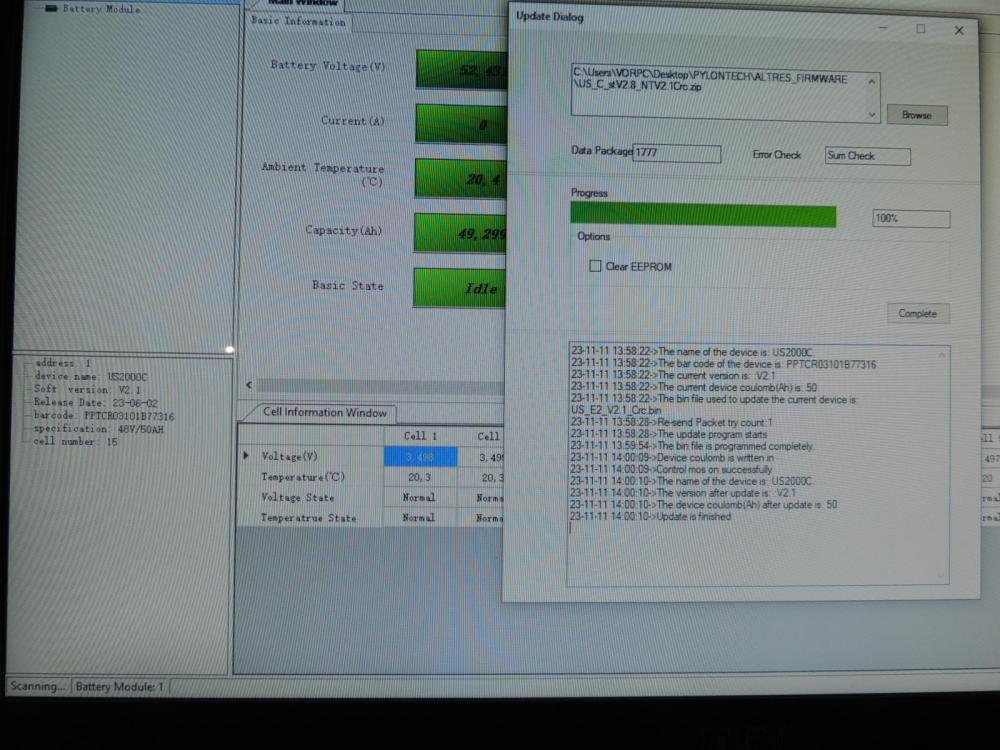Screen dimensions: 1000x750
Task: Click the 'specification: 48V/50AH' tree row
Action: pos(99,429)
